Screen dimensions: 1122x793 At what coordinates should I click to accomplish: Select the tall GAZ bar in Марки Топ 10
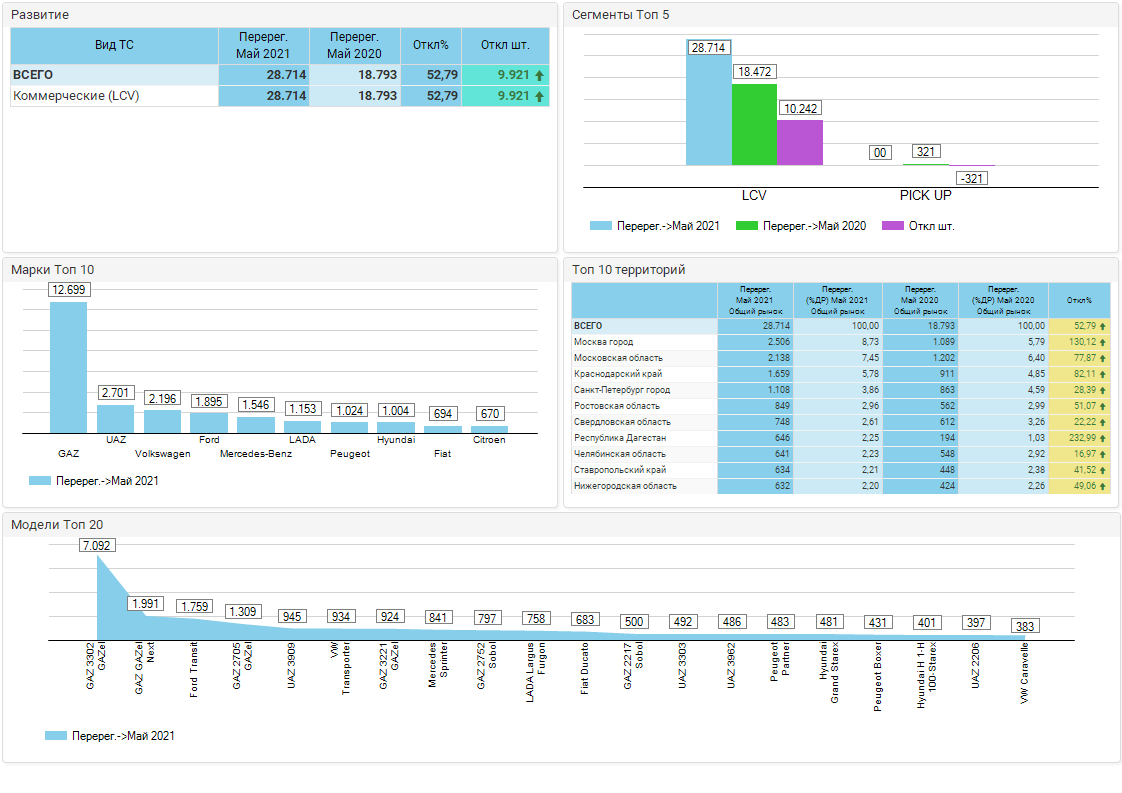click(x=68, y=366)
